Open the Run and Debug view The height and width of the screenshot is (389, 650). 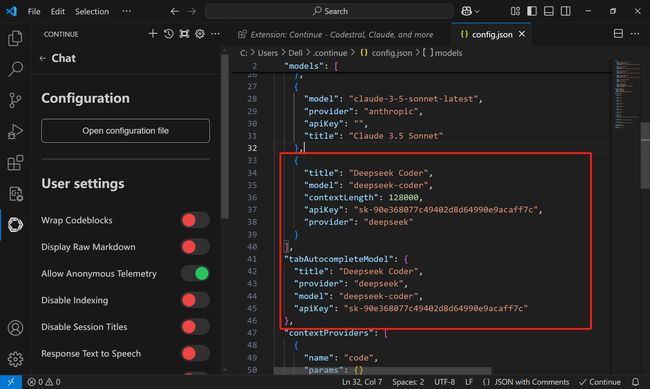15,131
